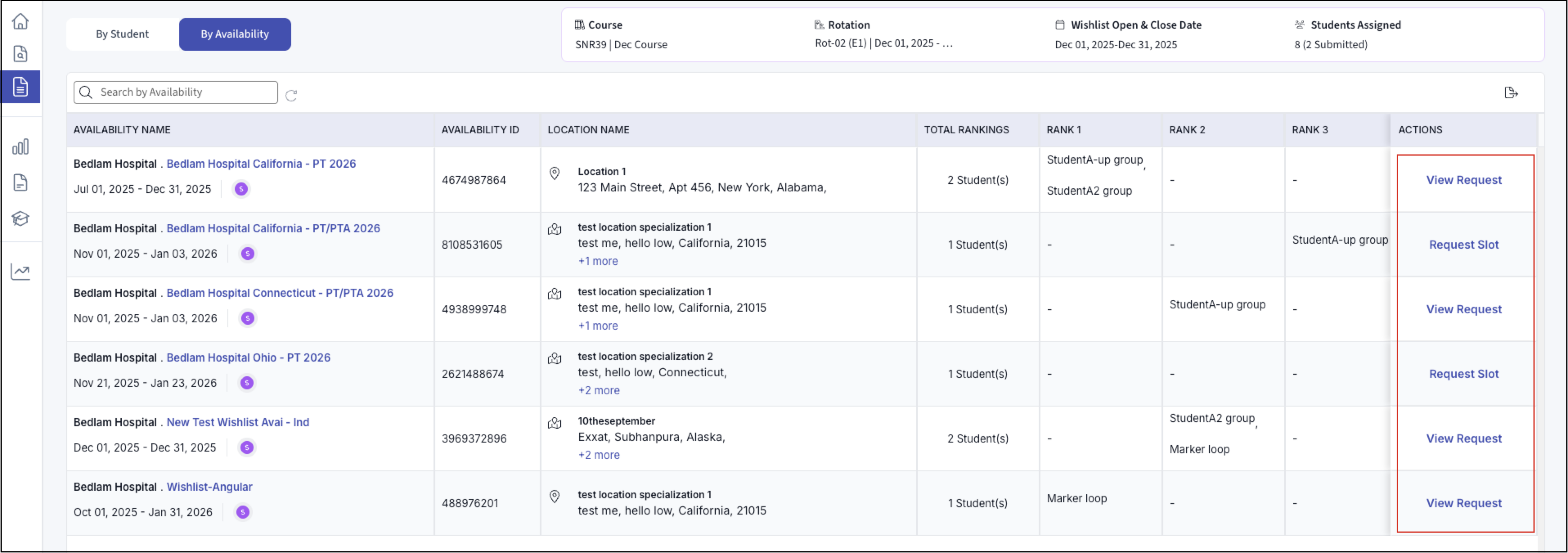Switch to the By Student tab
The height and width of the screenshot is (553, 1568).
122,34
